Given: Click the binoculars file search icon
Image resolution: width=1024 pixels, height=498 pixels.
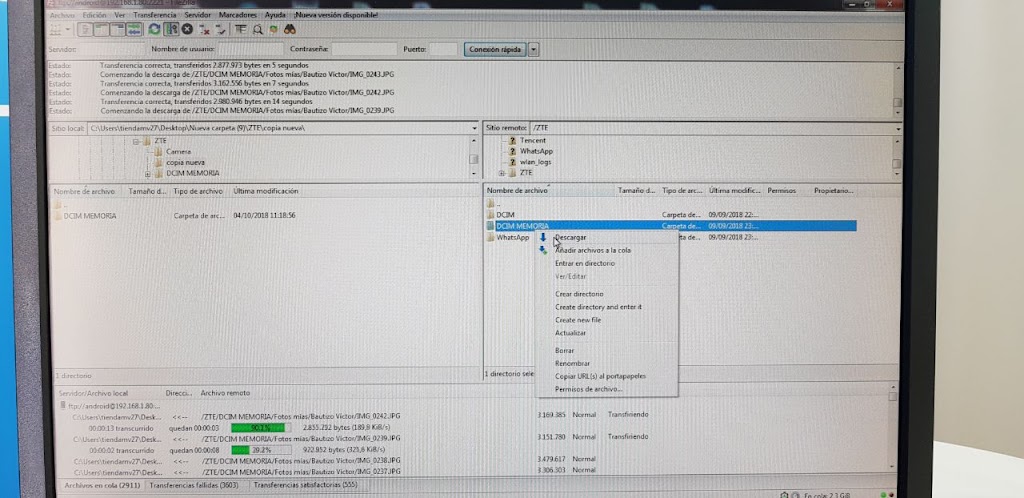Looking at the screenshot, I should click(289, 30).
